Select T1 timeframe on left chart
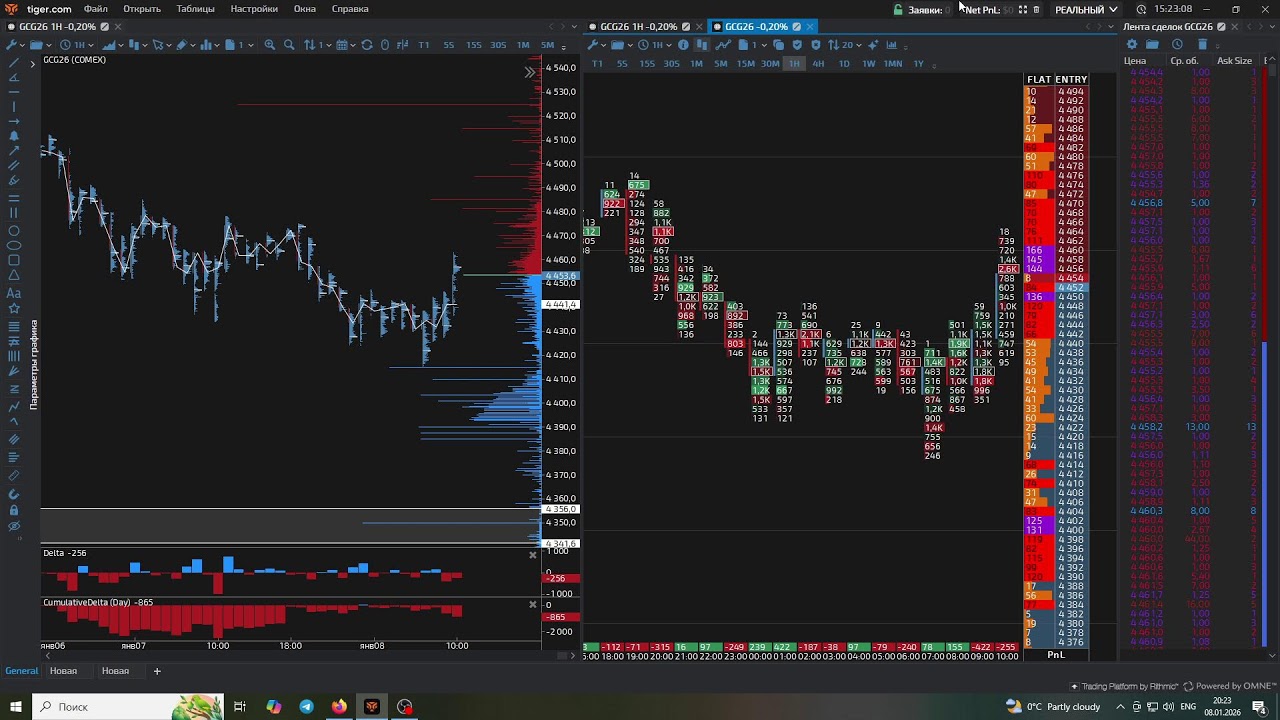1280x720 pixels. pos(424,45)
